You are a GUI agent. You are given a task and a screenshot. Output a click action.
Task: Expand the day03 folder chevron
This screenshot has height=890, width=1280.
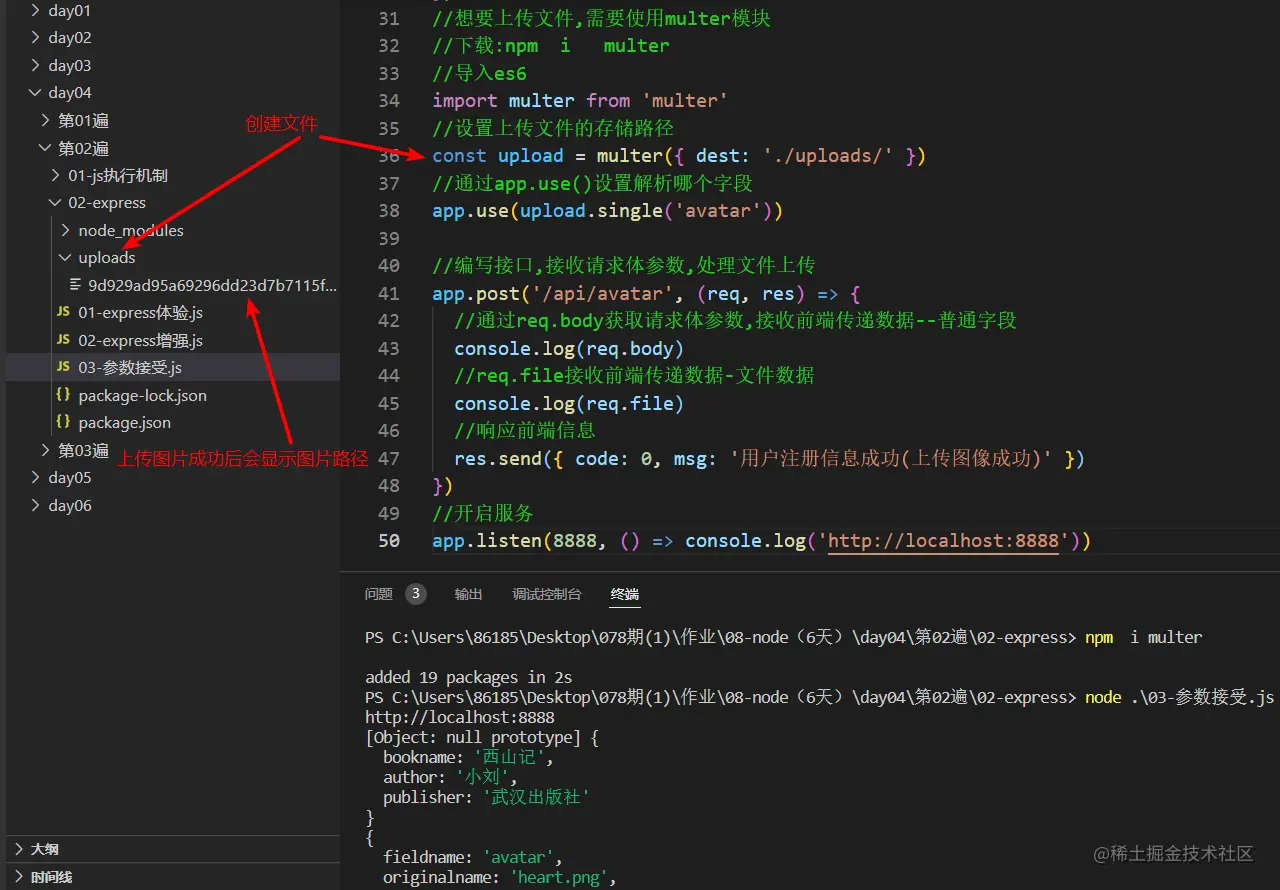pos(35,65)
